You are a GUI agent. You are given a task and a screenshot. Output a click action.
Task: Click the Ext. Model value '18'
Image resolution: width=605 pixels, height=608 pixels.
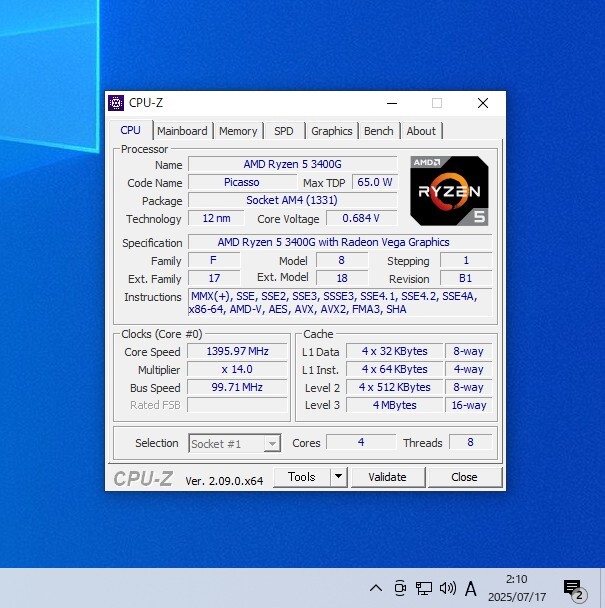point(342,278)
